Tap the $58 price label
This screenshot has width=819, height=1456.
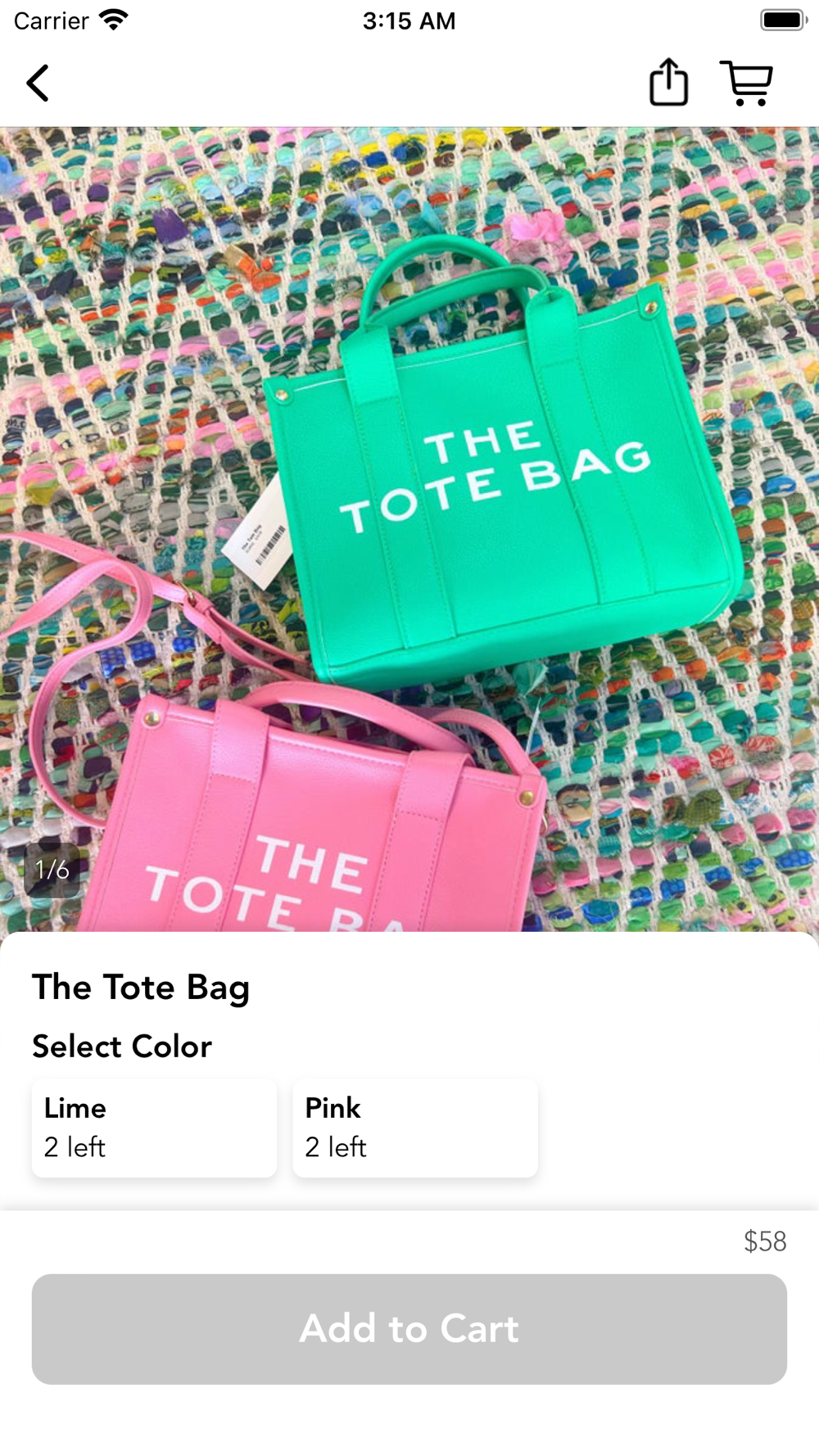[x=765, y=1241]
